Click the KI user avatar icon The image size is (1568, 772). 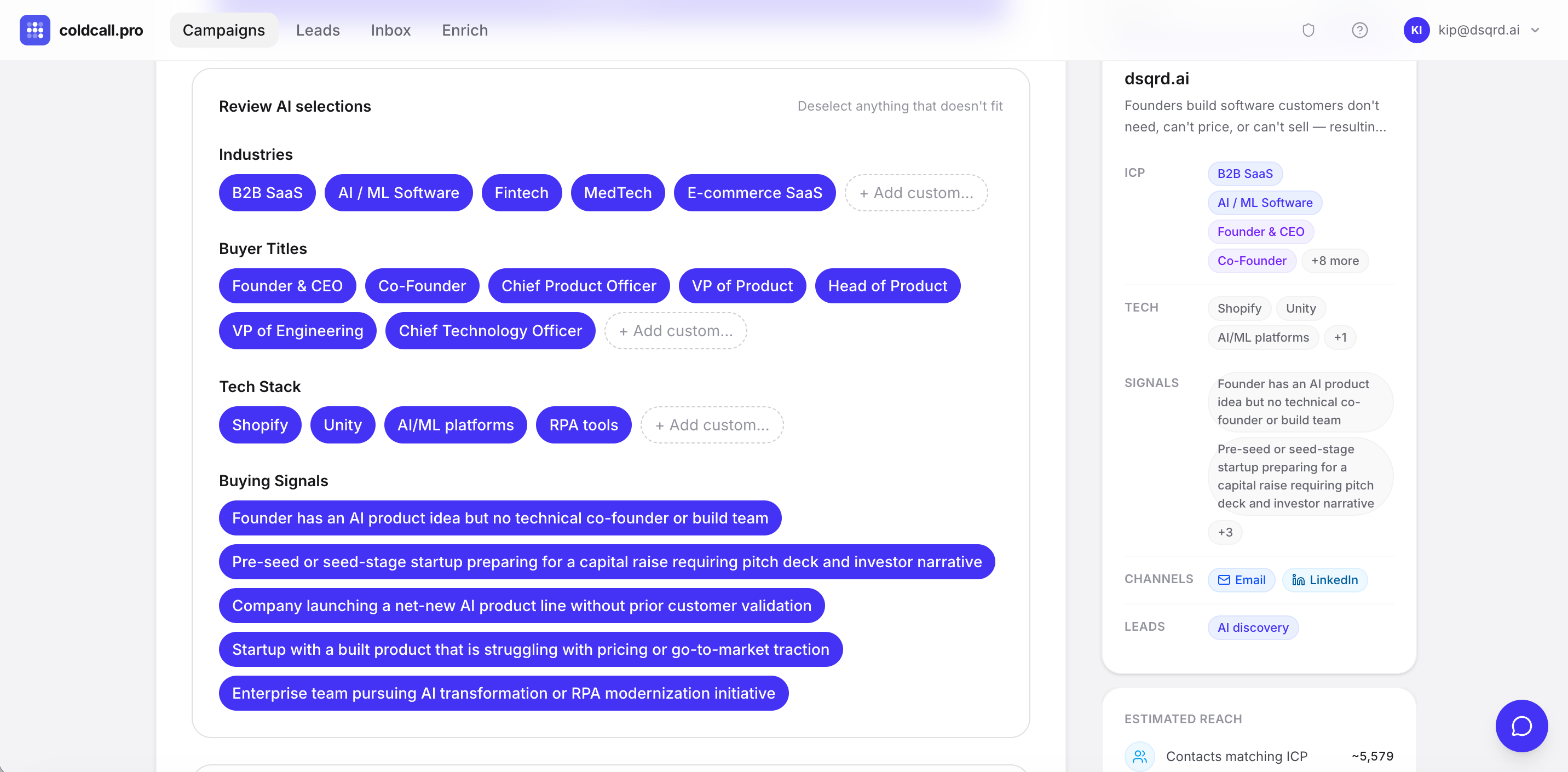[1416, 30]
